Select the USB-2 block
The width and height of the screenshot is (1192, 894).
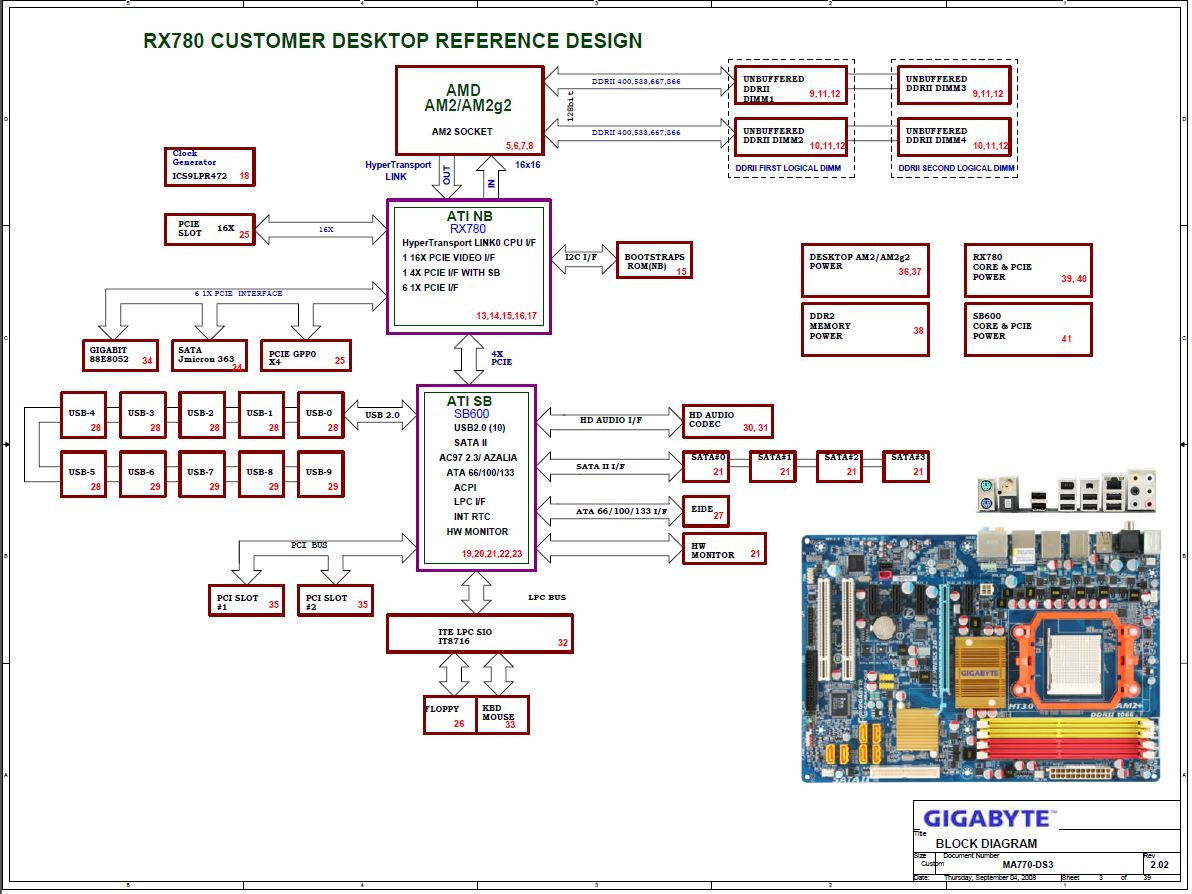click(201, 415)
